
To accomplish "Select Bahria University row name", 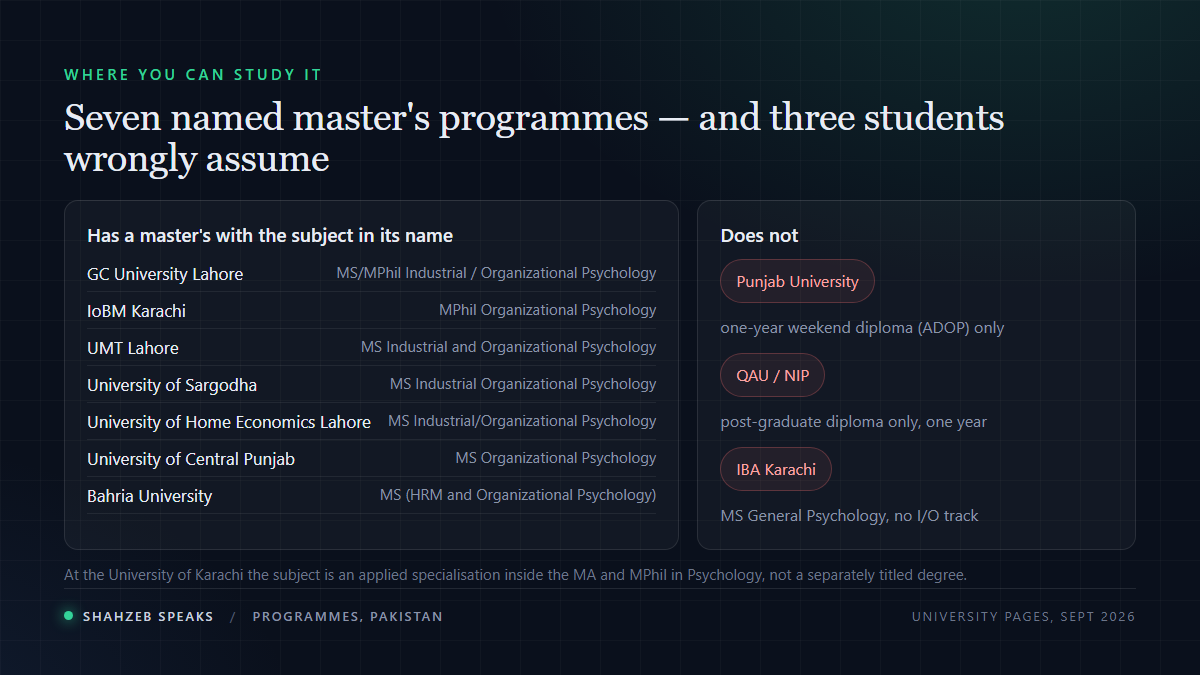I will pos(149,496).
